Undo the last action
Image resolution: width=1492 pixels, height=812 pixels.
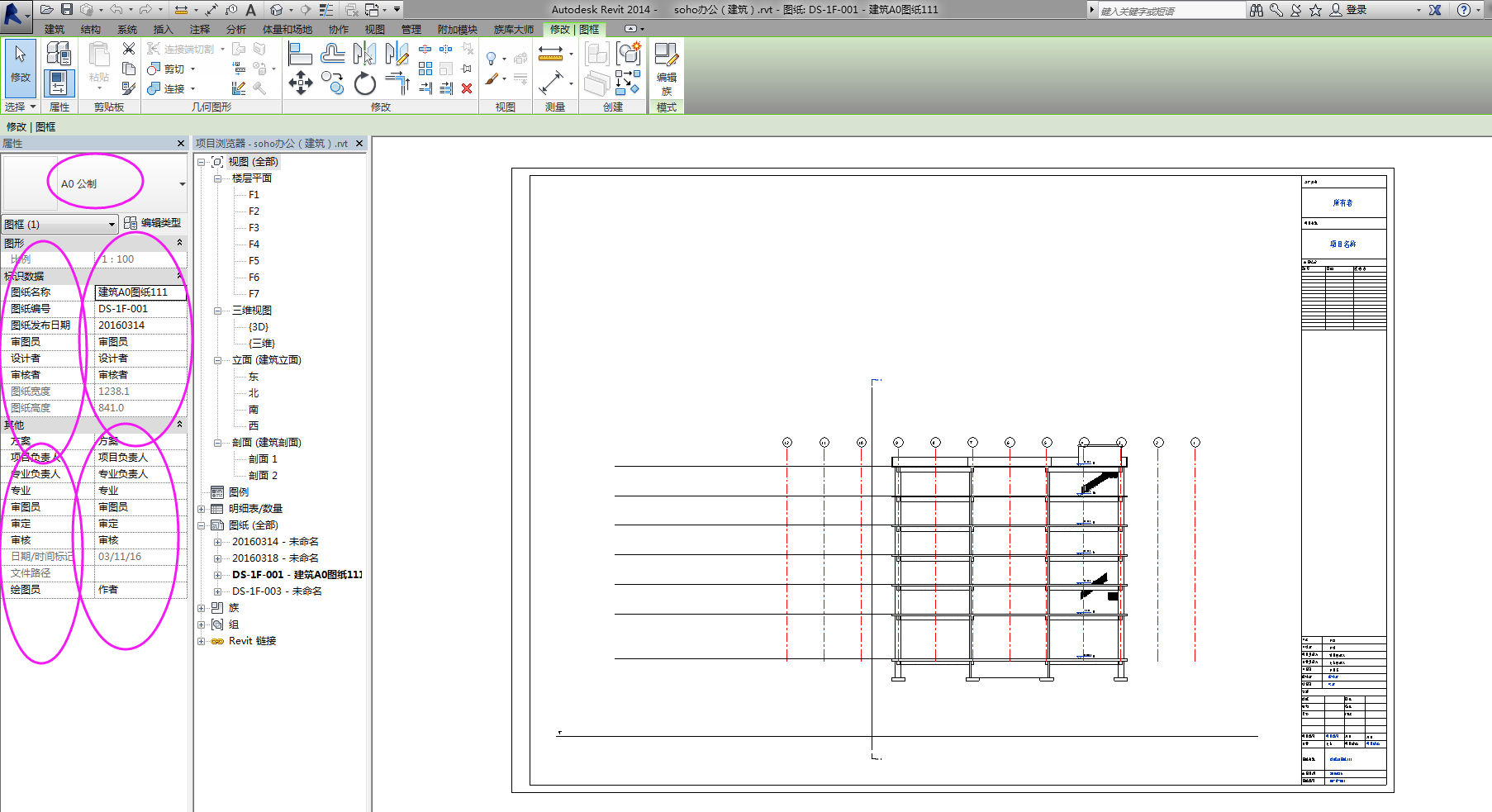click(116, 9)
